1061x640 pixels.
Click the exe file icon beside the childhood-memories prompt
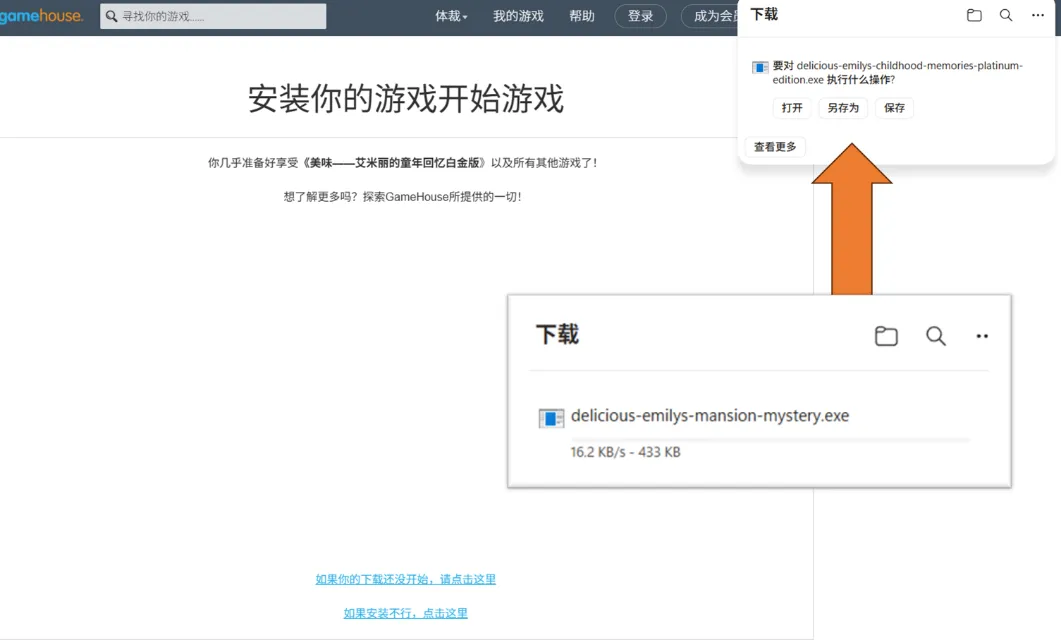point(760,67)
